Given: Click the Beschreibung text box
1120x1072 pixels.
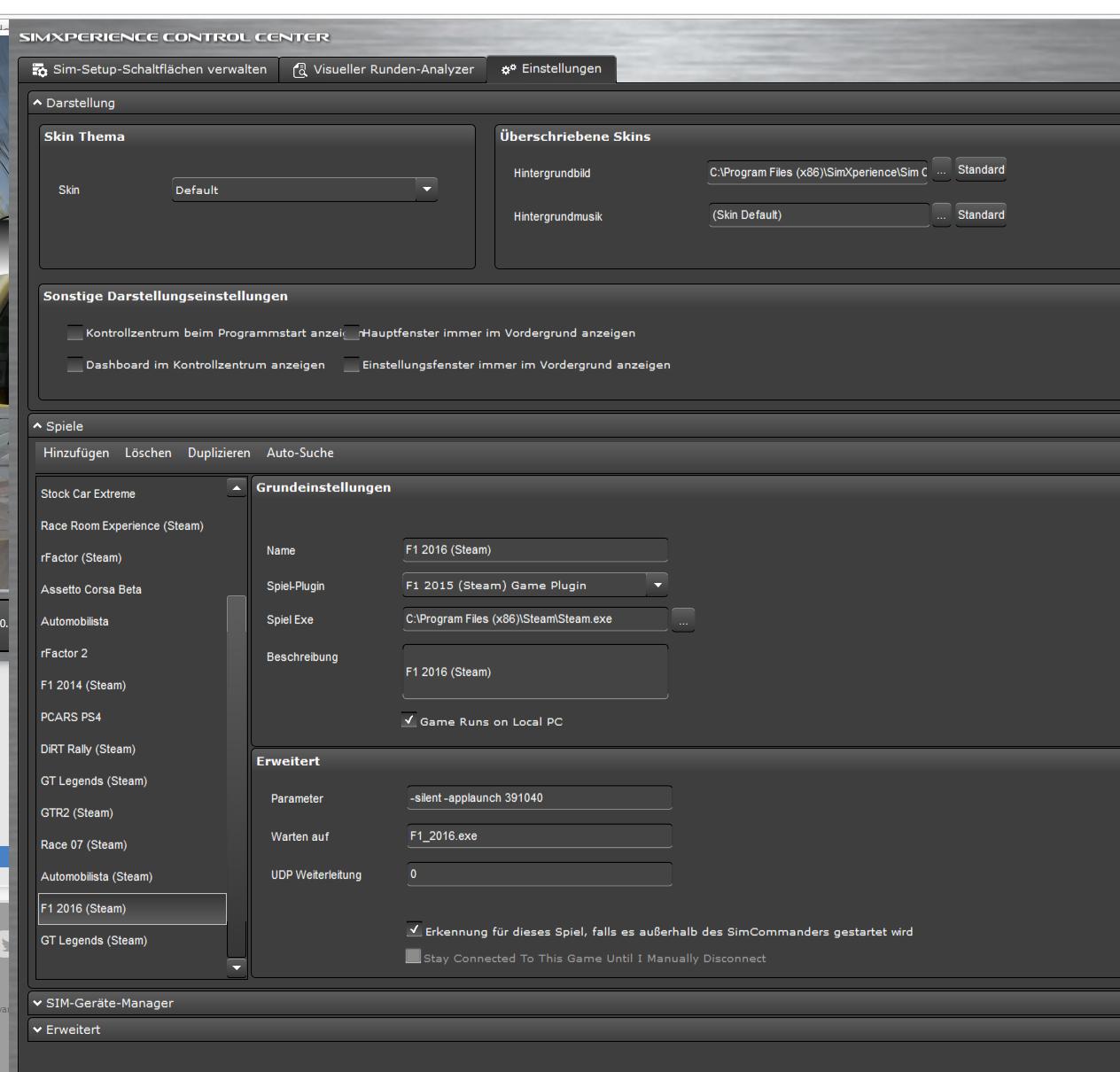Looking at the screenshot, I should (x=535, y=672).
